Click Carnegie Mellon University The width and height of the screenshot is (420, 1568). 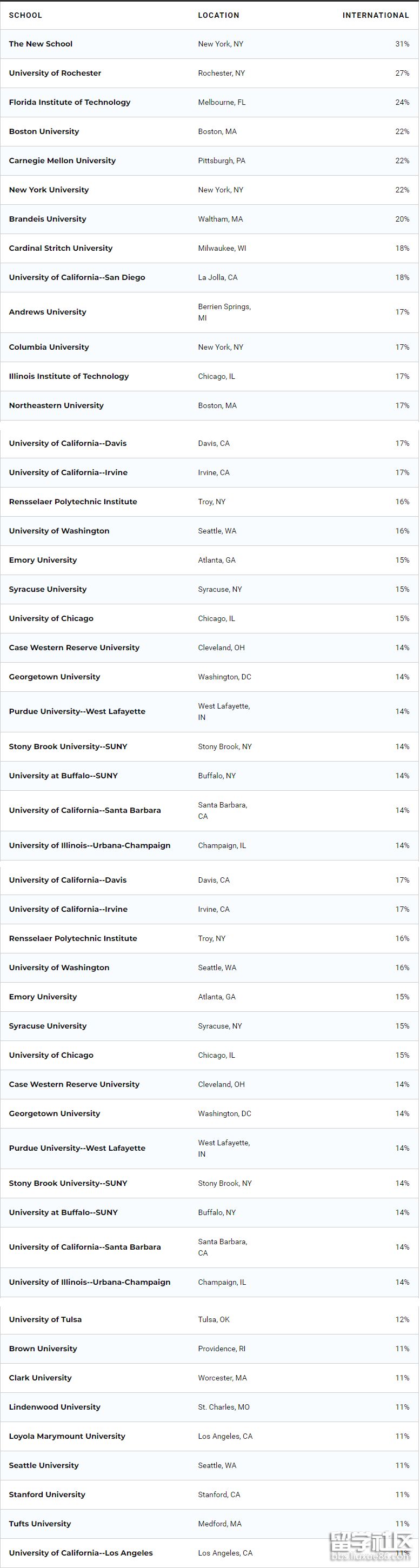(x=62, y=161)
